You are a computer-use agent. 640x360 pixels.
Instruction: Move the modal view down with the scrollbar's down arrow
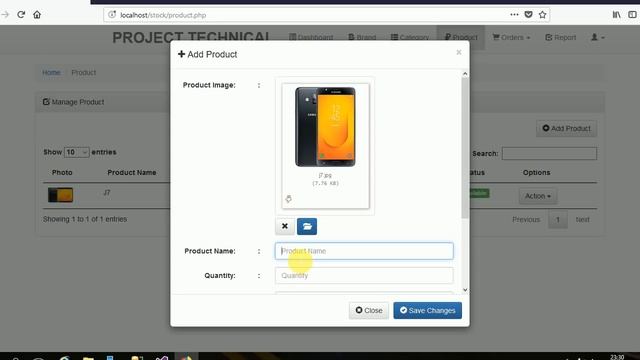[465, 290]
